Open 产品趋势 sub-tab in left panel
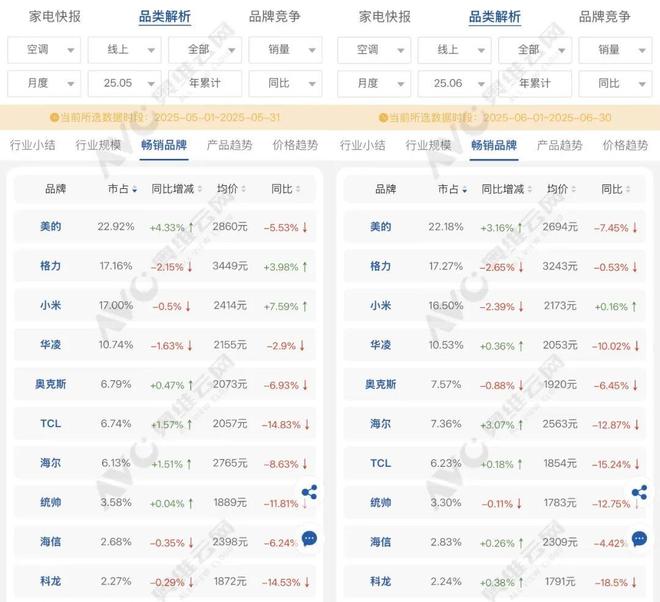The image size is (660, 602). click(229, 145)
